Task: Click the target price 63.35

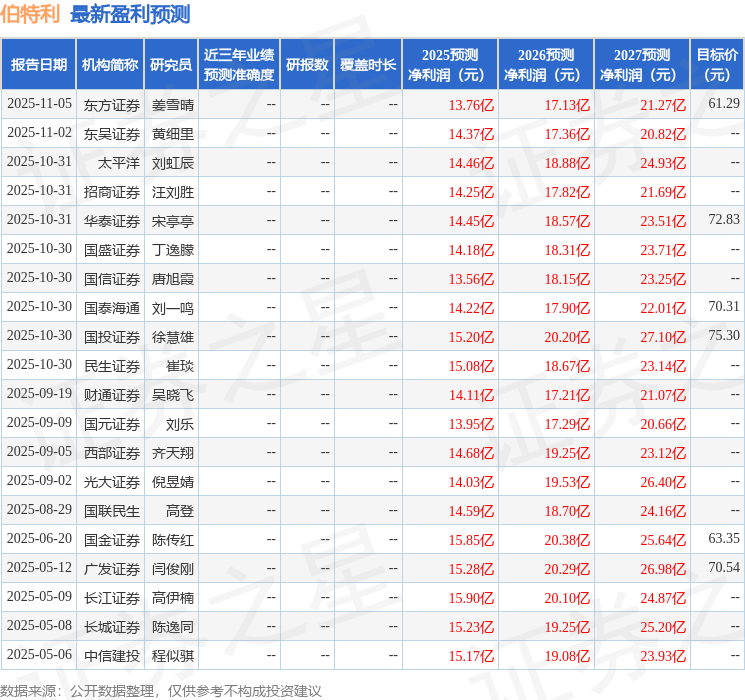Action: click(x=724, y=538)
